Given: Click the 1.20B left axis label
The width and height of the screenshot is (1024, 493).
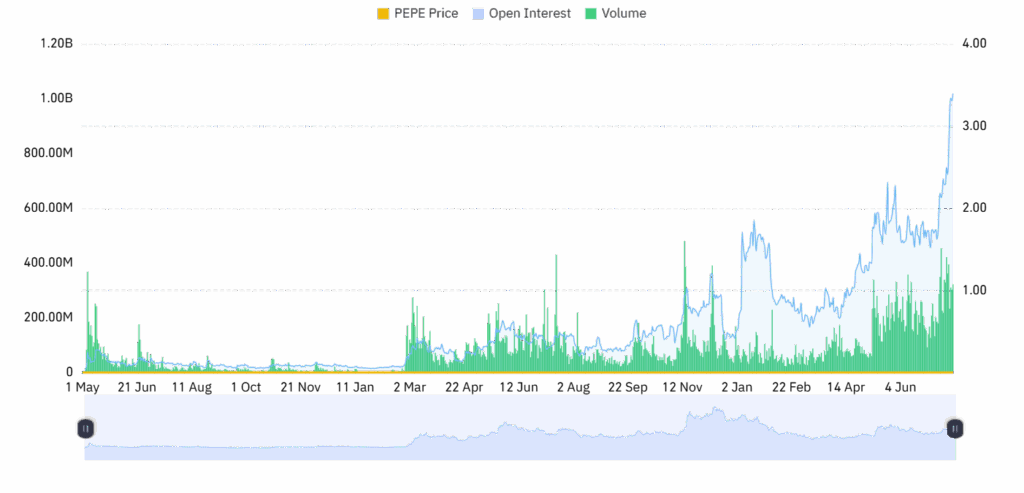Looking at the screenshot, I should coord(55,44).
